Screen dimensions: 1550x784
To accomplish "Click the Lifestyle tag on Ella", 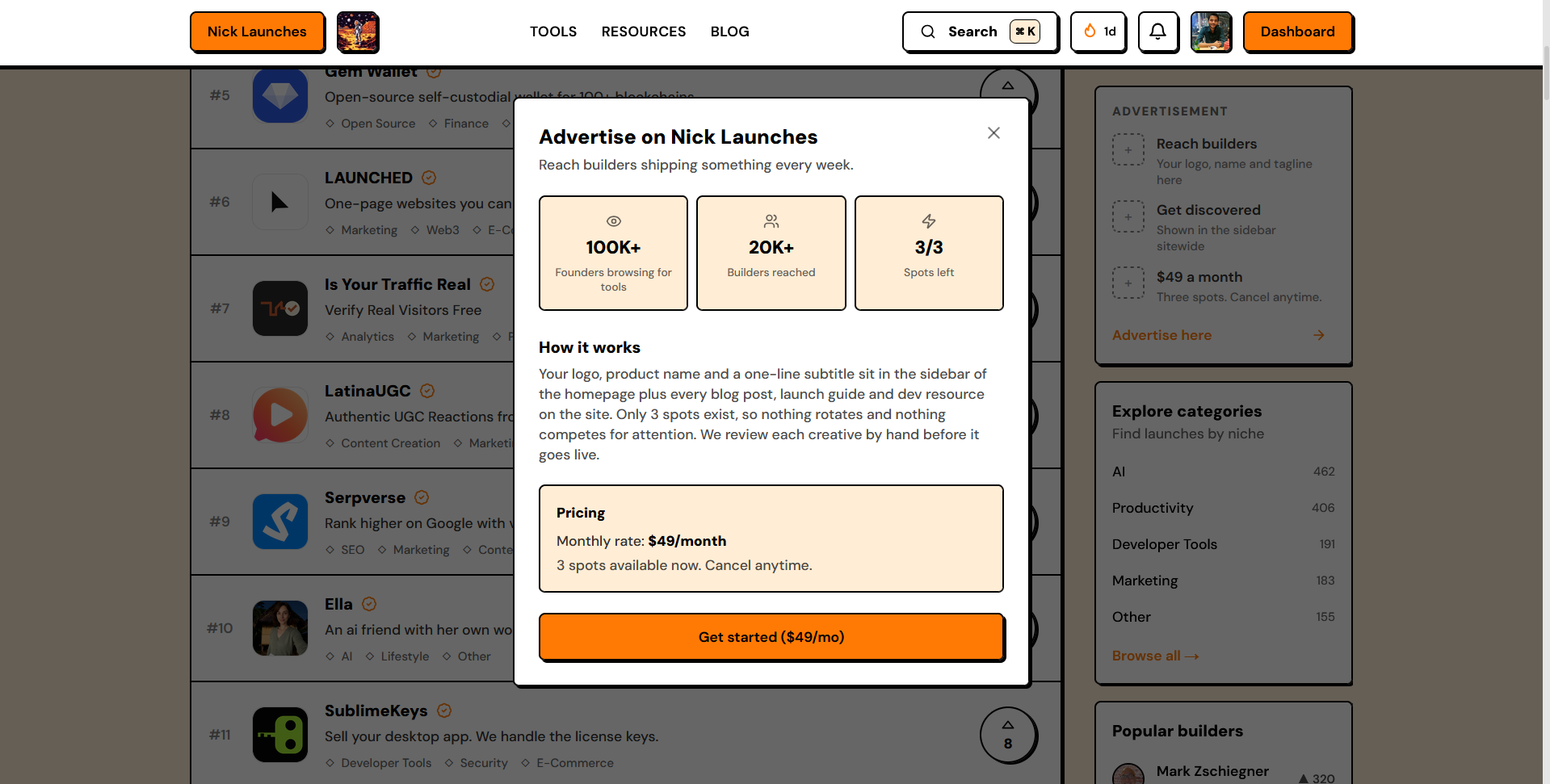I will (x=397, y=656).
